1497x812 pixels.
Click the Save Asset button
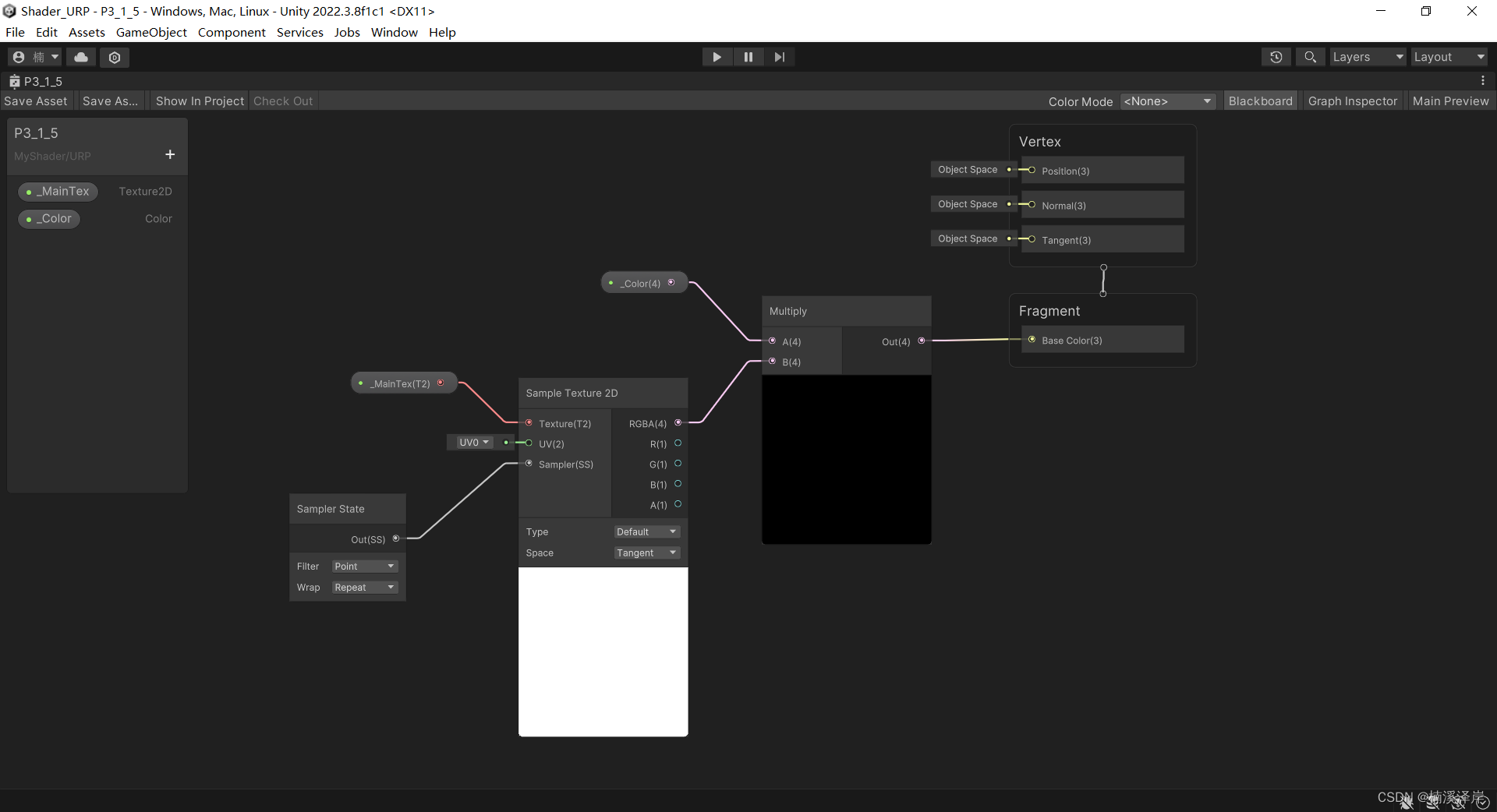[x=35, y=101]
